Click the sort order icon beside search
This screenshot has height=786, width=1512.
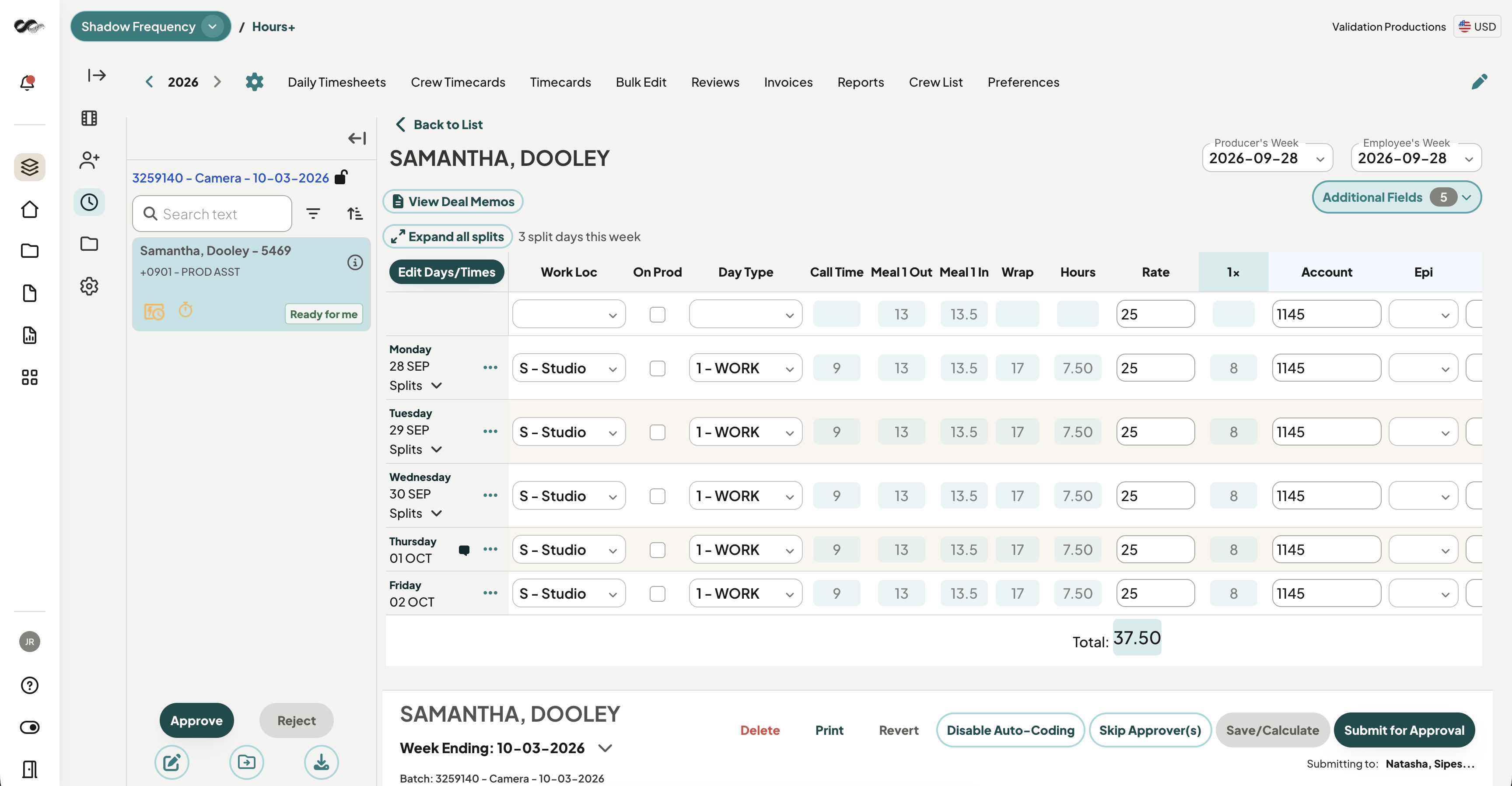pyautogui.click(x=354, y=214)
